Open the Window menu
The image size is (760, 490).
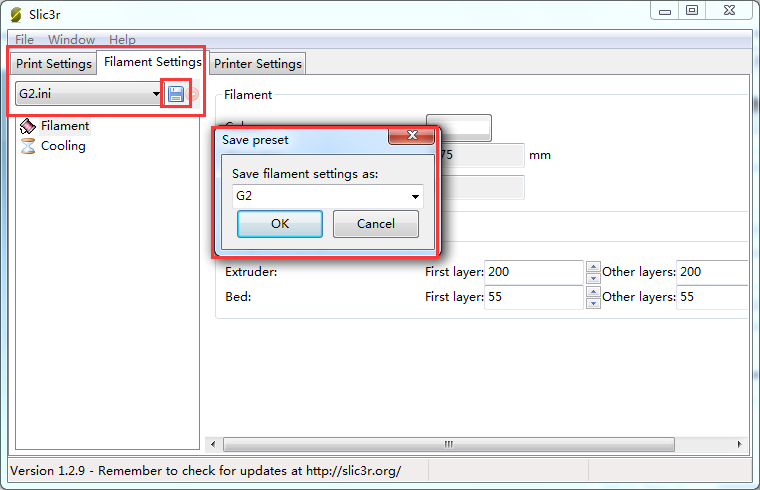pyautogui.click(x=71, y=40)
